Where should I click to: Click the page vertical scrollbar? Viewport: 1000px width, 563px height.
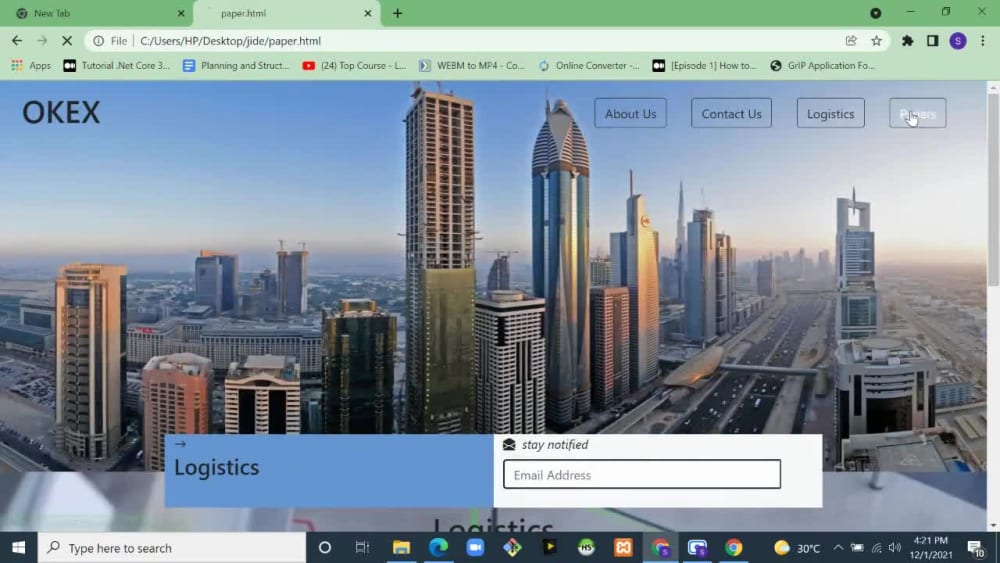993,190
